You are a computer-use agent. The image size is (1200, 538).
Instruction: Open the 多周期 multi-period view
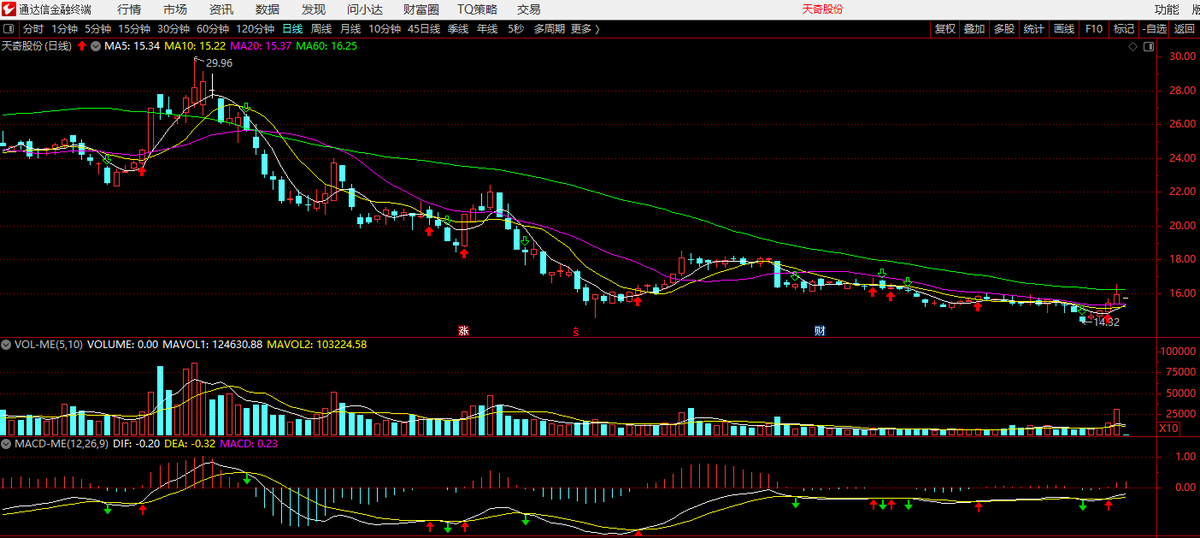click(x=550, y=29)
